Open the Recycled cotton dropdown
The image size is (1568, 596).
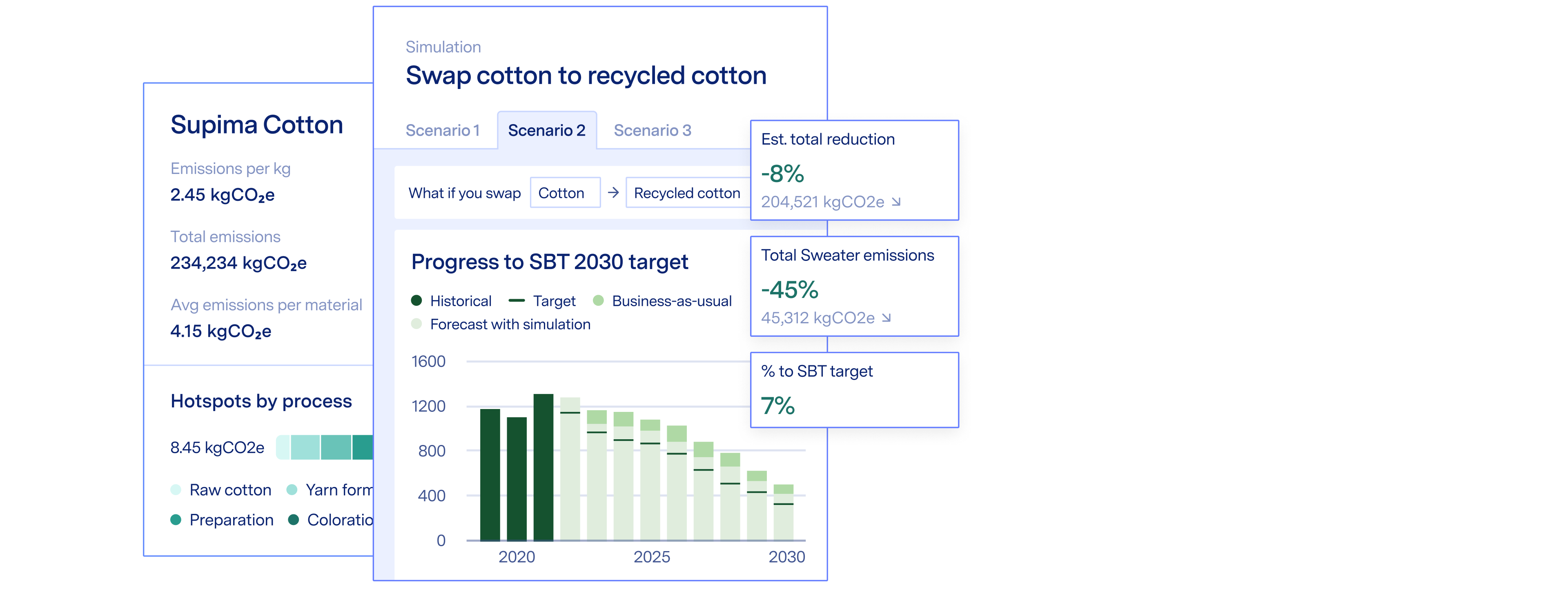[x=686, y=193]
